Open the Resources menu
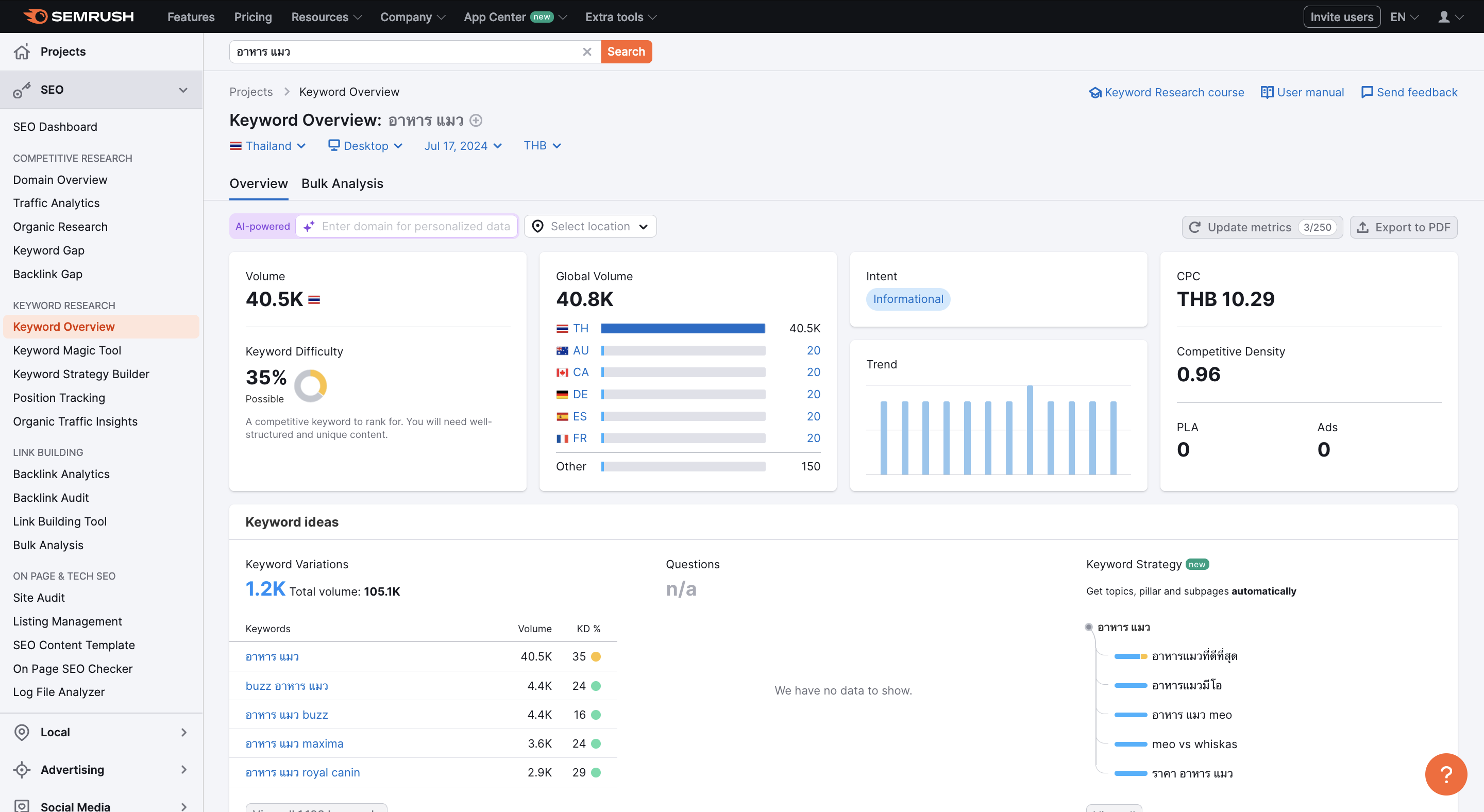The image size is (1484, 812). 327,16
